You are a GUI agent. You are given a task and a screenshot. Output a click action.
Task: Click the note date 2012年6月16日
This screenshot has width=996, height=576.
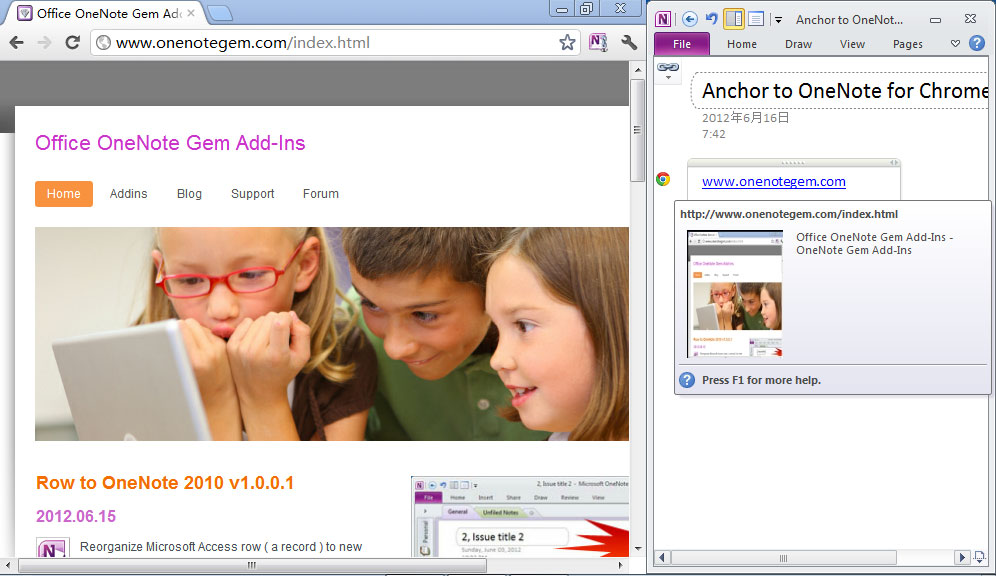(x=745, y=117)
